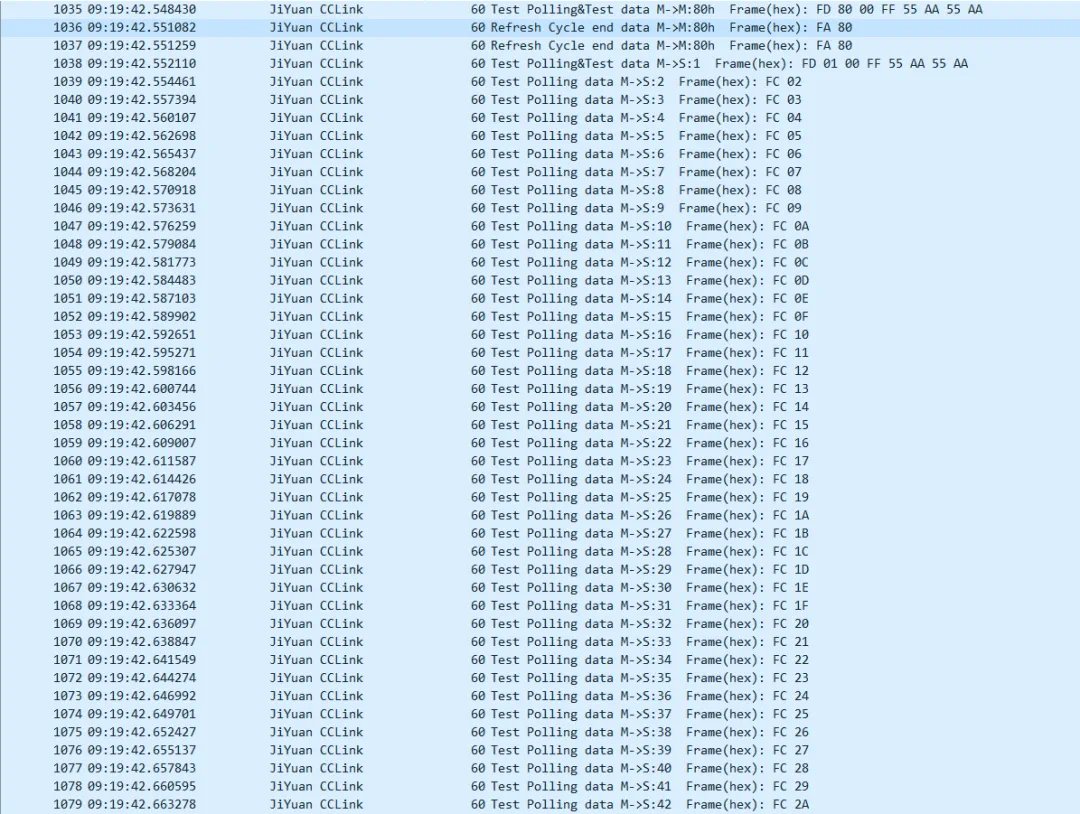Select packet 1068 with frame FC 1F
The width and height of the screenshot is (1080, 814).
click(540, 606)
